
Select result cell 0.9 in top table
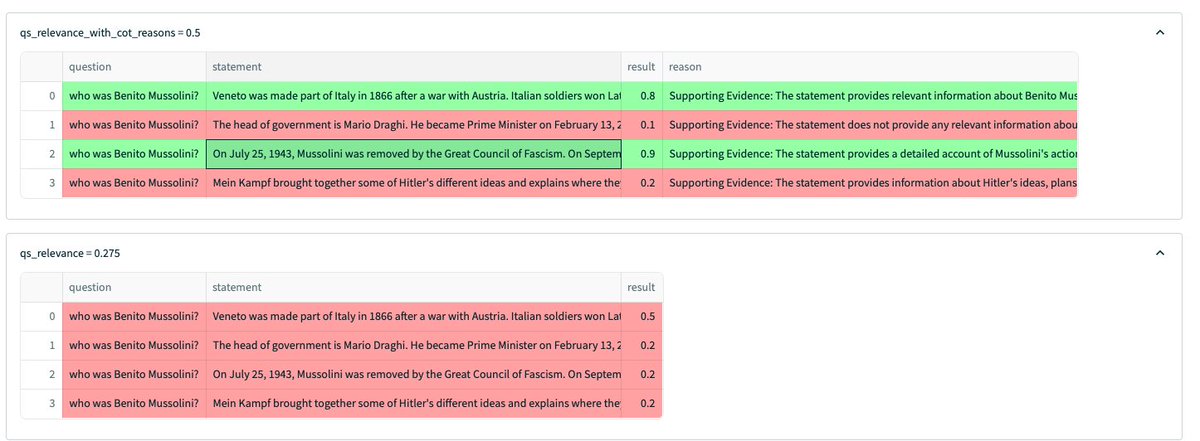pyautogui.click(x=641, y=154)
